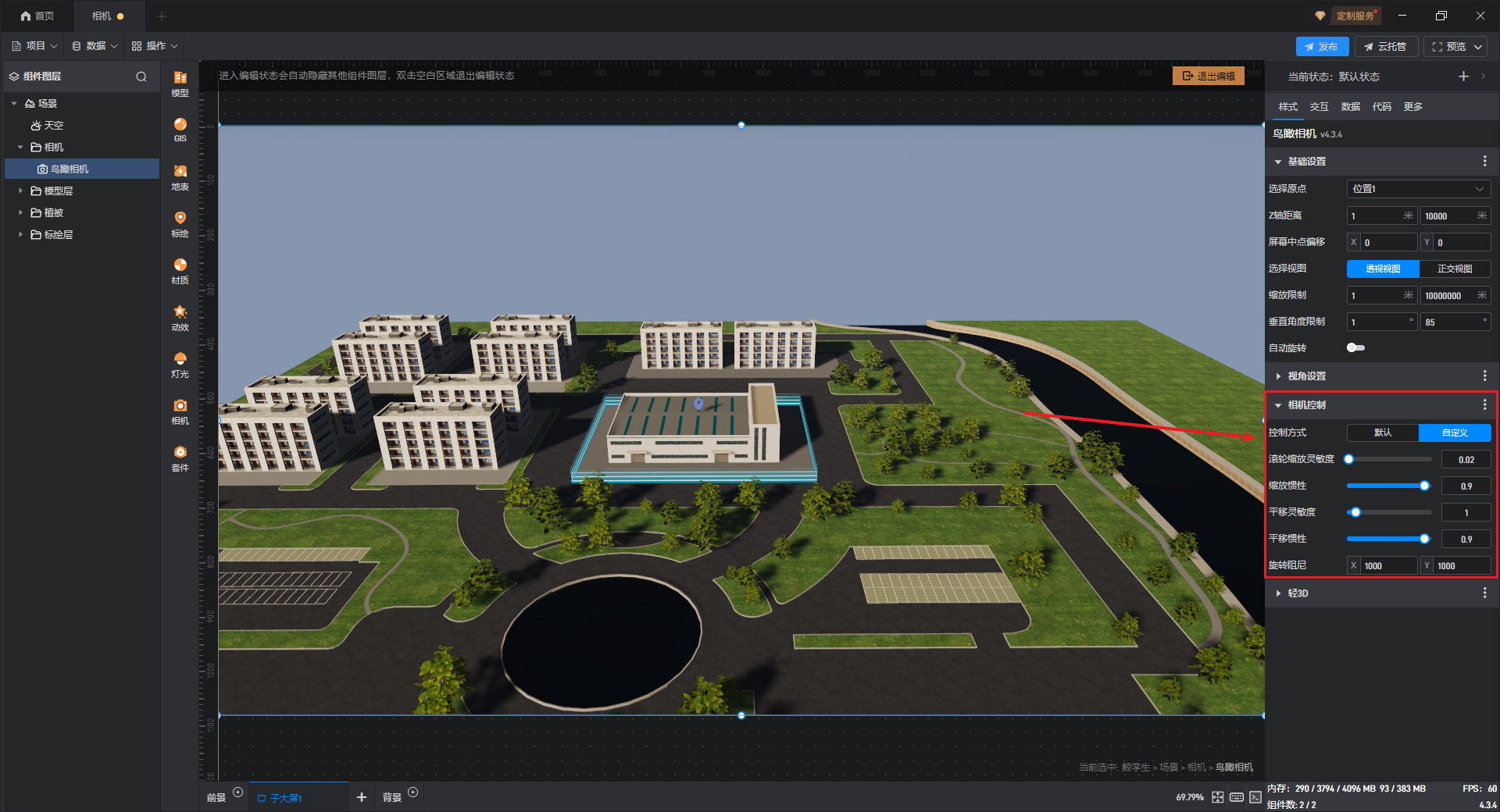The image size is (1500, 812).
Task: Expand the 模型层 folder in tree
Action: click(x=21, y=191)
